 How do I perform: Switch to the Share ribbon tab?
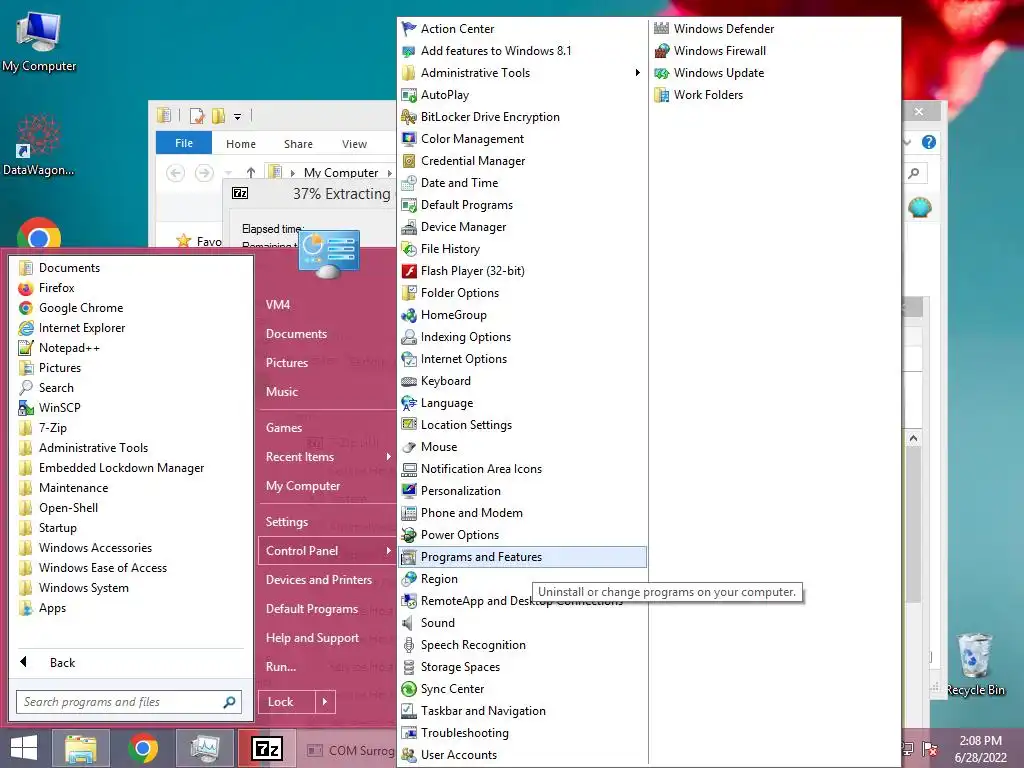(x=298, y=144)
